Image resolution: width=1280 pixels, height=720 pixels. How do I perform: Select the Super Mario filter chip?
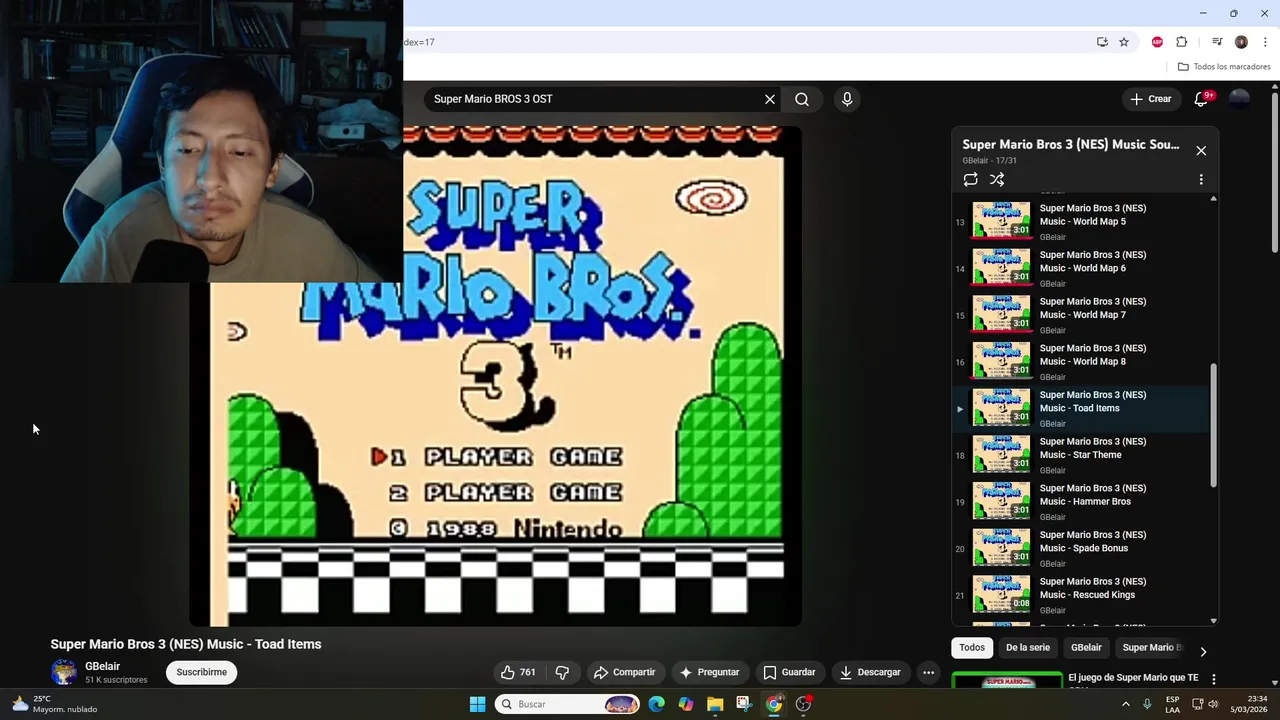[x=1152, y=648]
